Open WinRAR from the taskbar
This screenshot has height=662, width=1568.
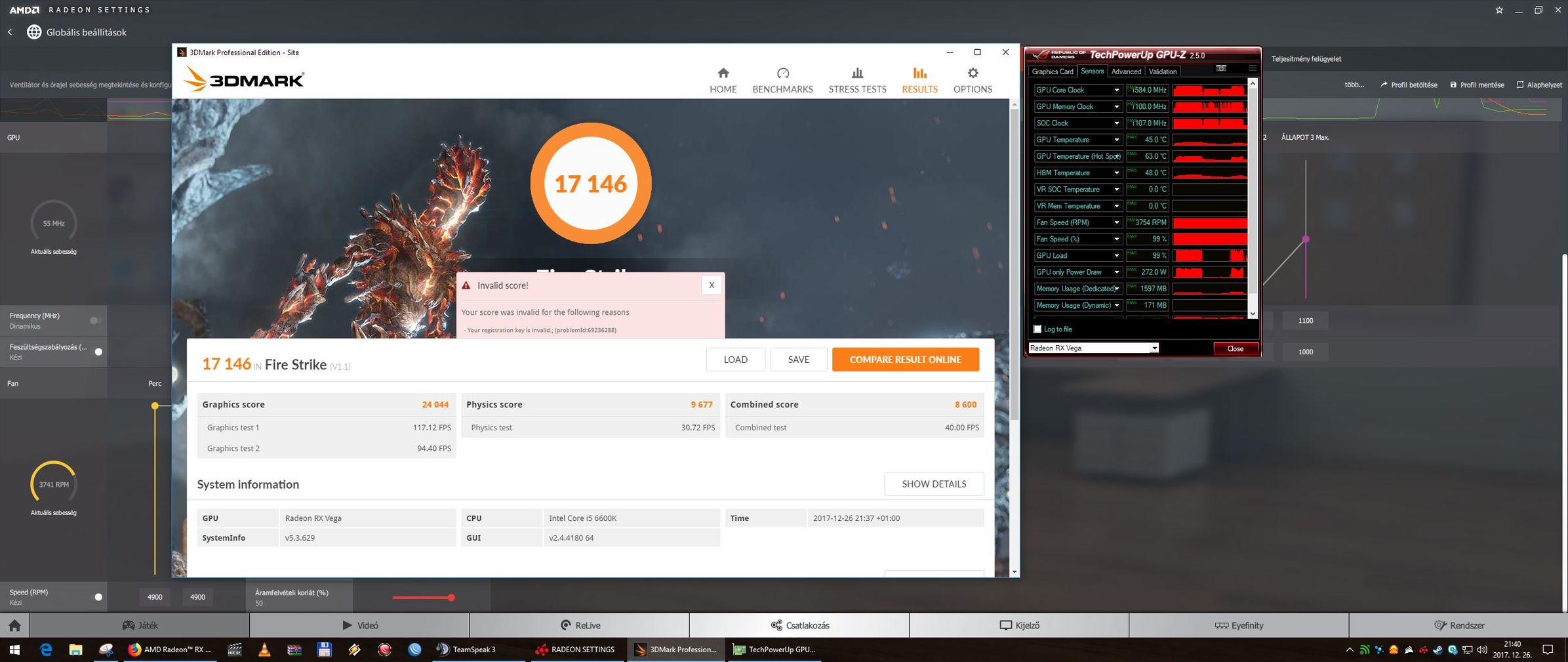[294, 650]
